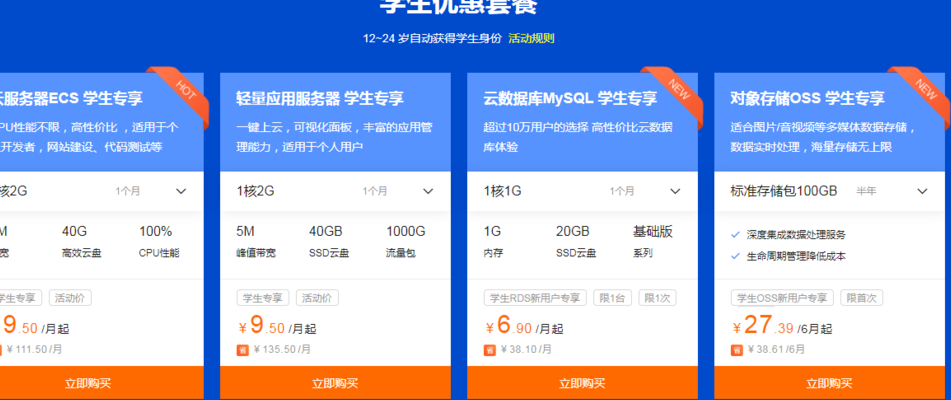Click the 1G 内存 spec

pos(492,242)
